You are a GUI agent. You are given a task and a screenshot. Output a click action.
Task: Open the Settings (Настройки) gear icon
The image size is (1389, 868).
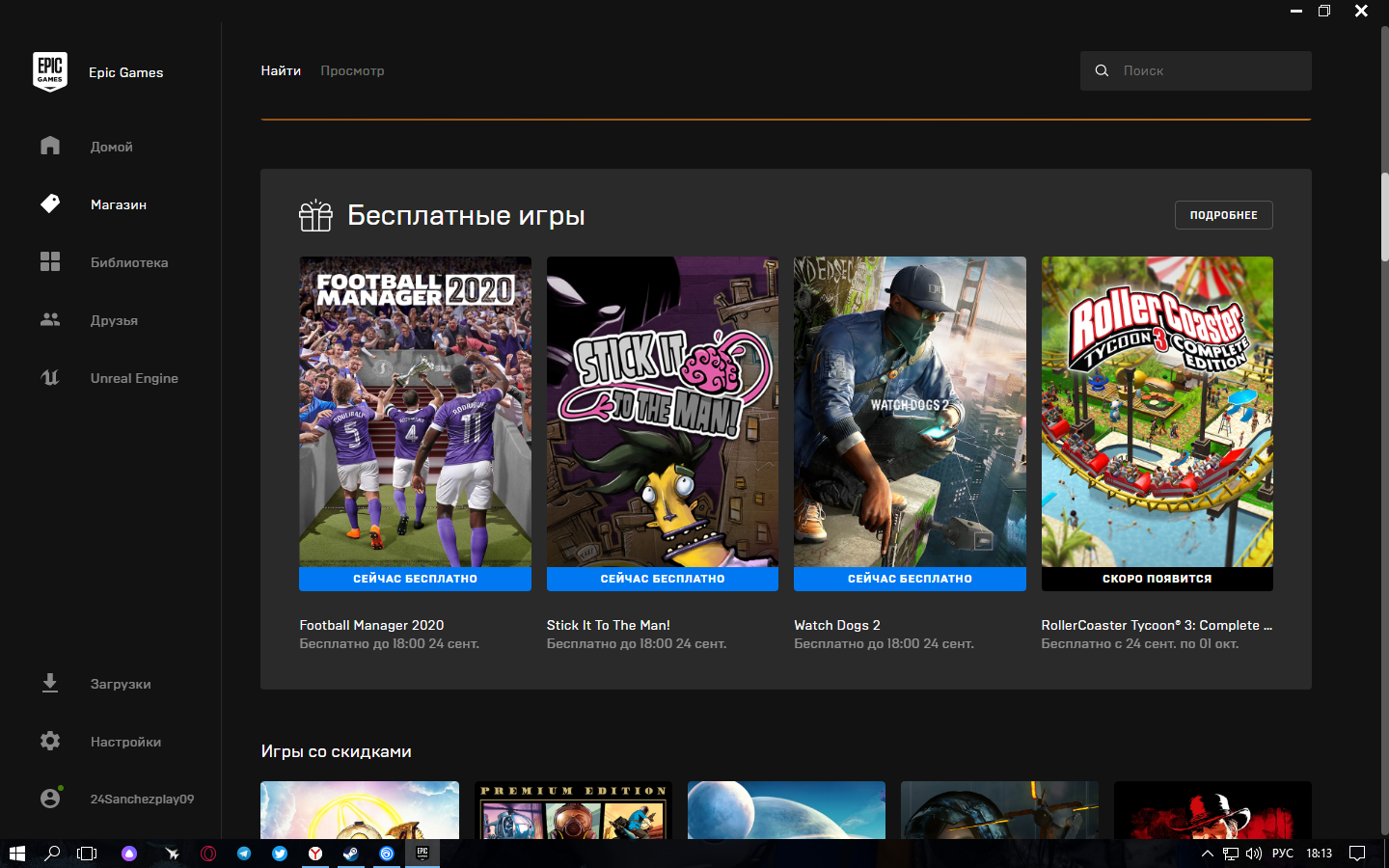tap(50, 741)
